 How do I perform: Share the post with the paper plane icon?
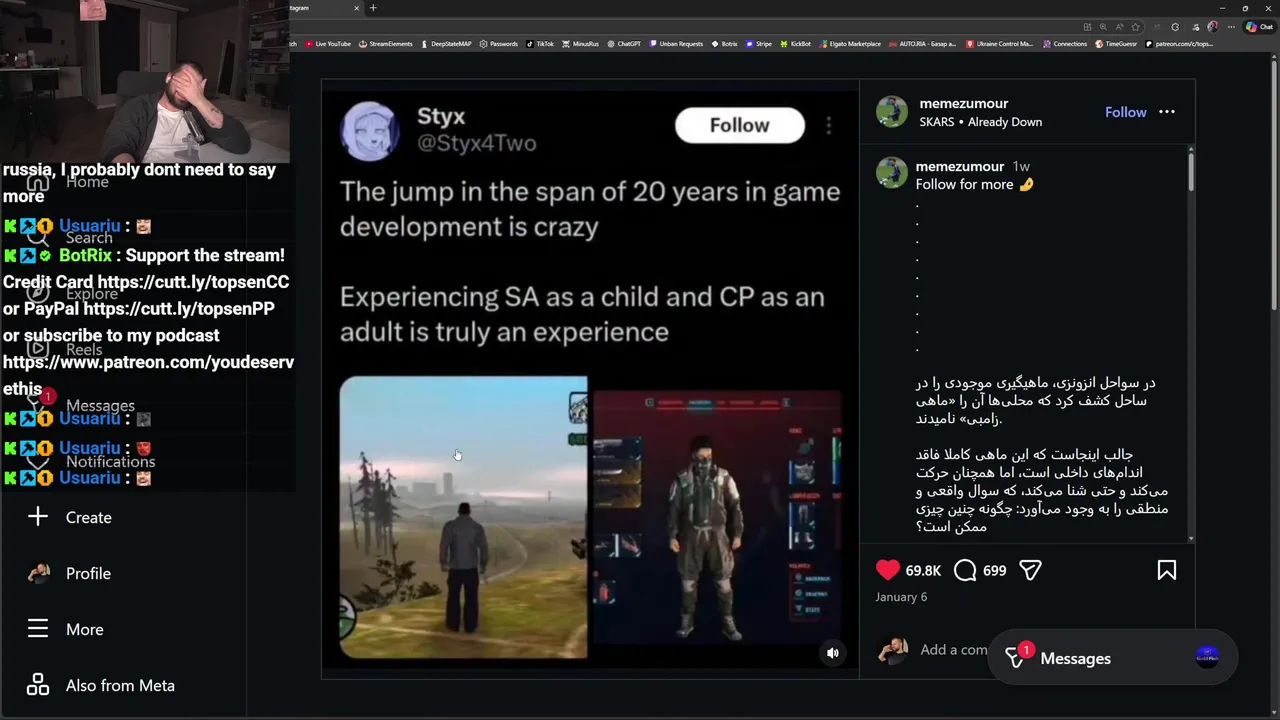click(x=1030, y=570)
